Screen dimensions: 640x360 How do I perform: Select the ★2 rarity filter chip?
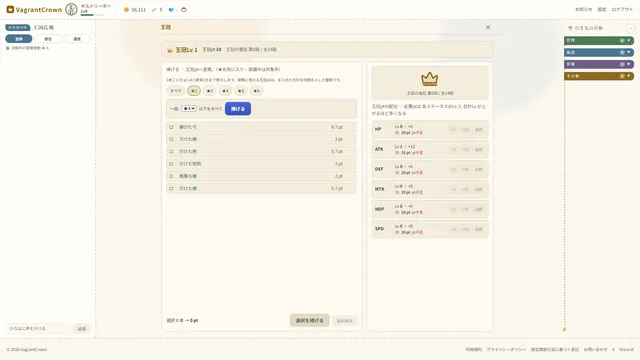[x=194, y=91]
